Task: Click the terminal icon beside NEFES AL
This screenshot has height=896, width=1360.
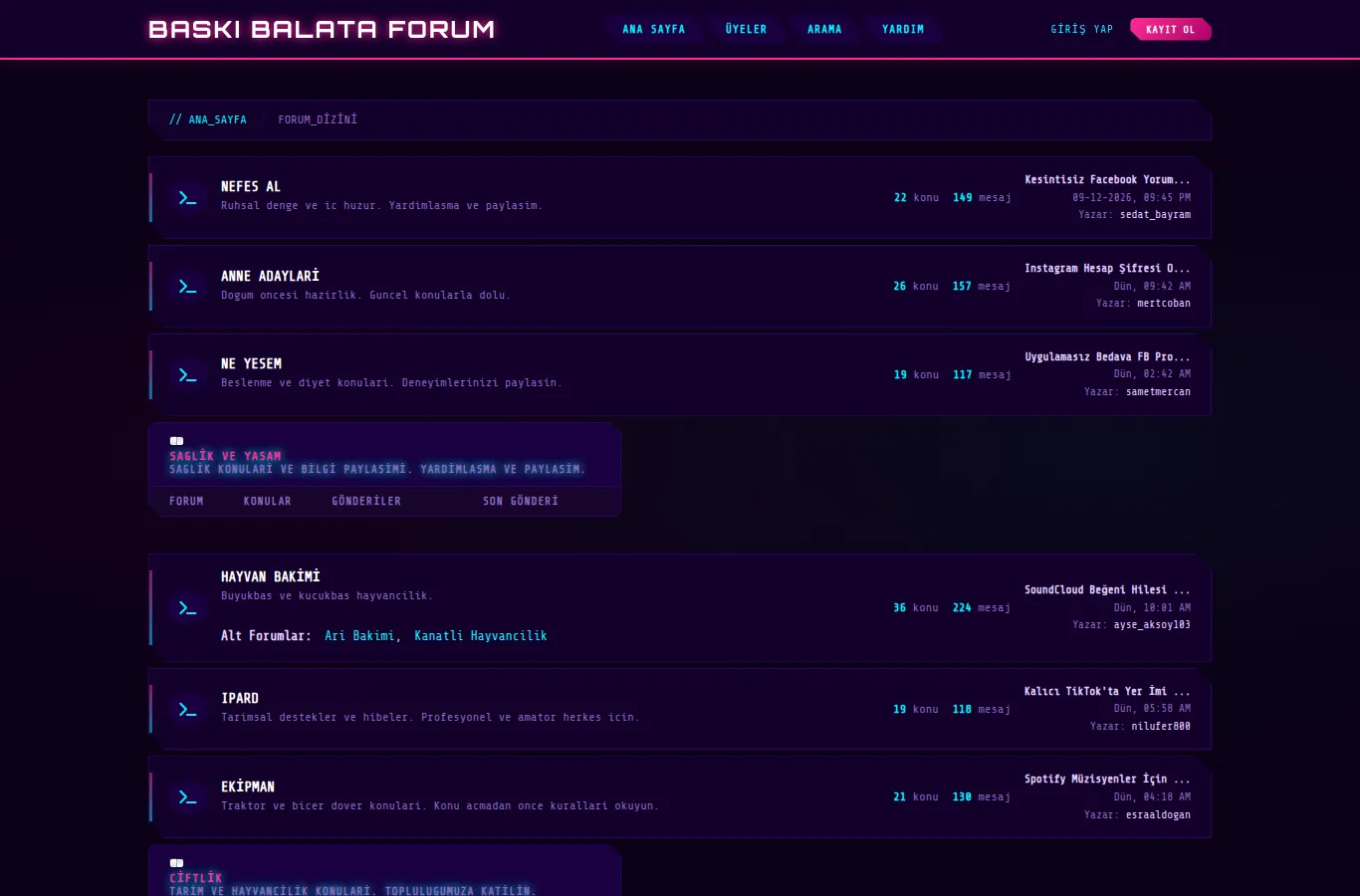Action: click(x=187, y=198)
